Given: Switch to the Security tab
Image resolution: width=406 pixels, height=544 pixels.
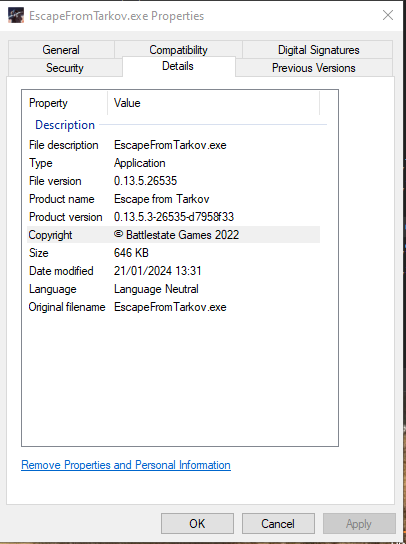Looking at the screenshot, I should 65,68.
